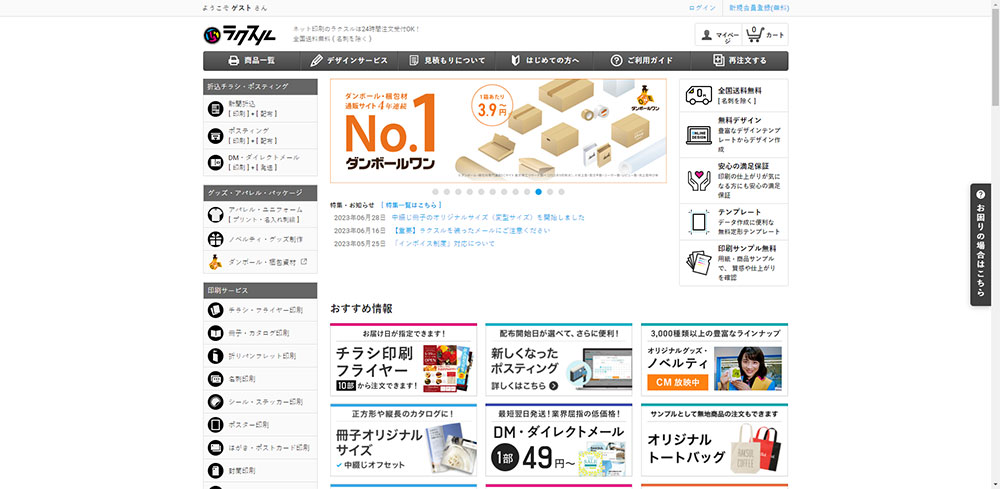Open チラシ印刷 フライヤー card
The width and height of the screenshot is (1000, 489).
pos(403,360)
